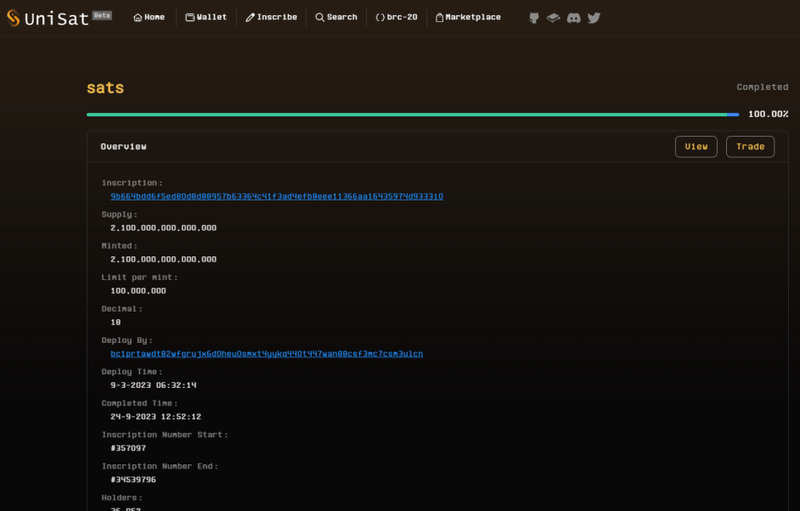
Task: Open the Wallet menu item
Action: pyautogui.click(x=206, y=17)
